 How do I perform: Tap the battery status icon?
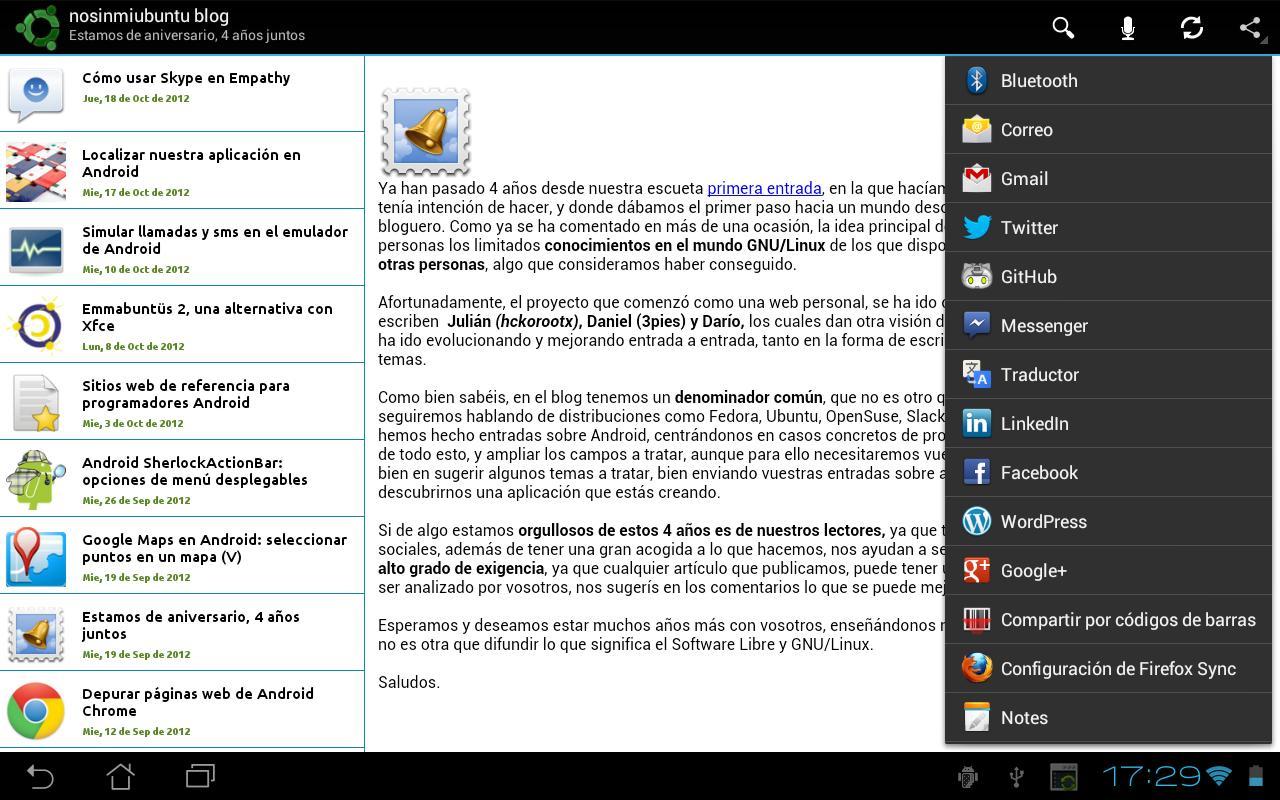pos(1256,776)
